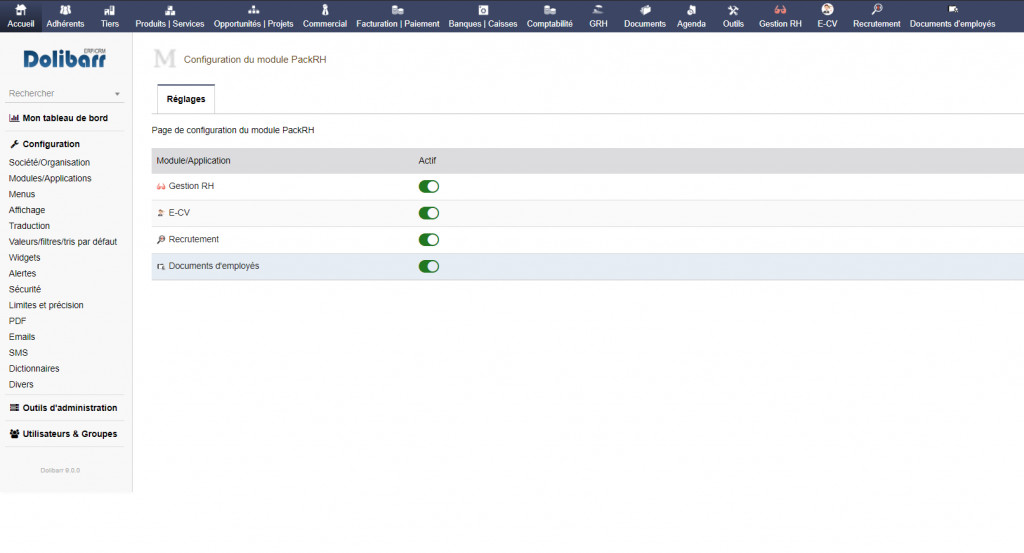Screen dimensions: 1024x553
Task: Open Facturation | Paiement icon
Action: (x=398, y=10)
